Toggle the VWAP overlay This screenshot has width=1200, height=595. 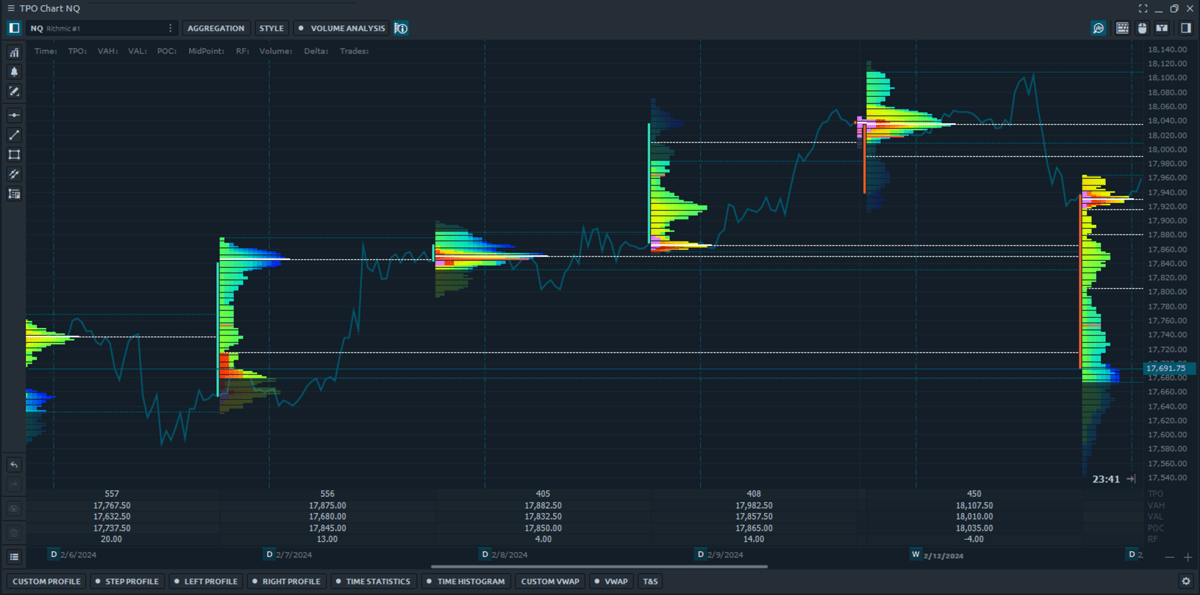[x=610, y=581]
